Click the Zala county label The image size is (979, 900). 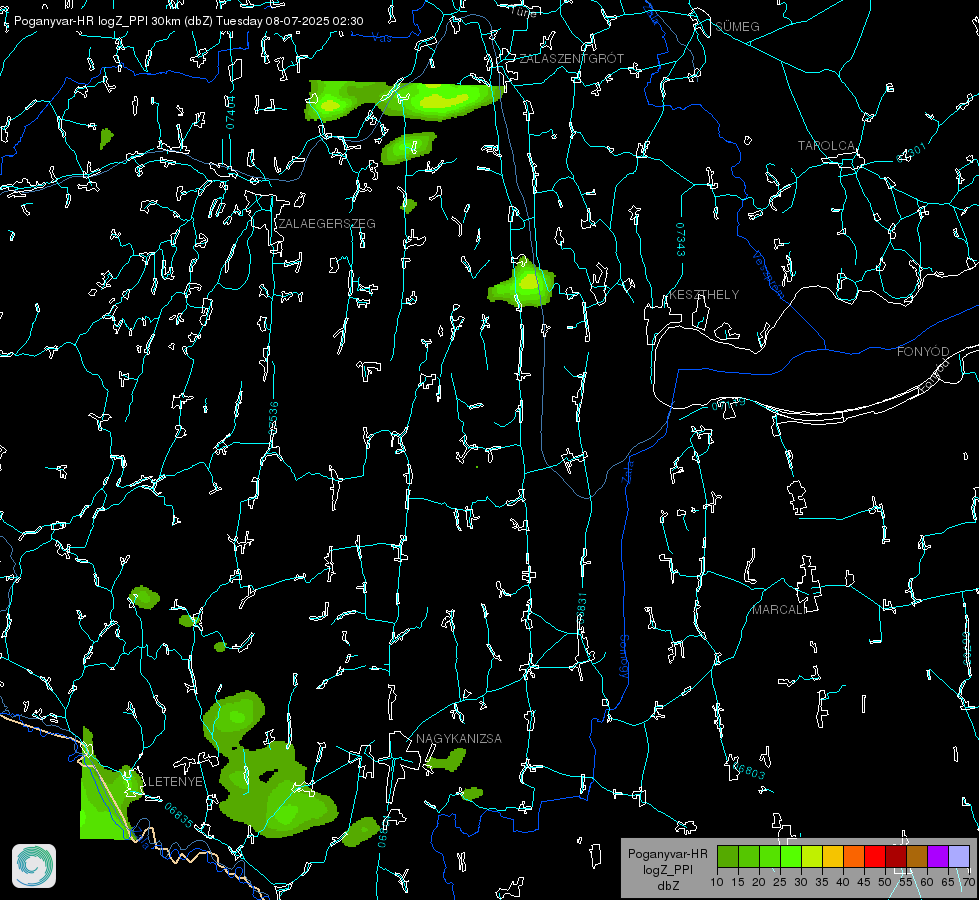627,470
